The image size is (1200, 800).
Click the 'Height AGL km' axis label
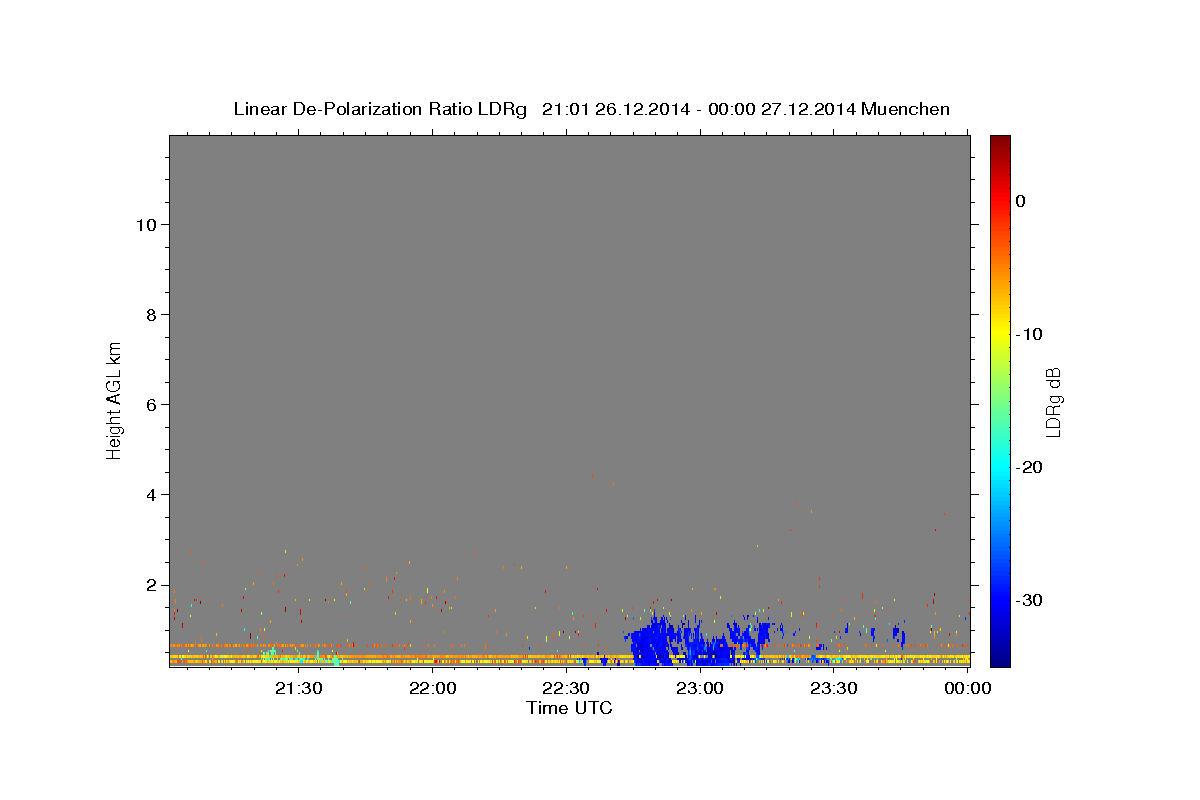coord(114,399)
